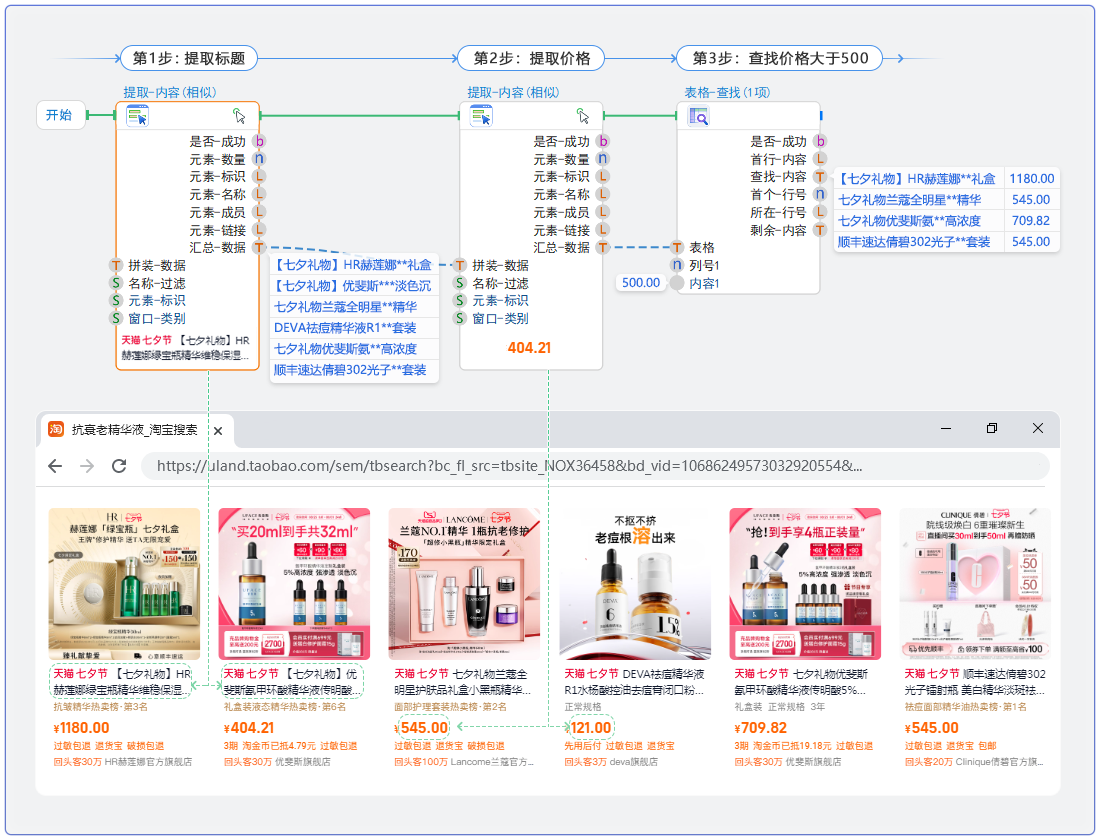
Task: Click the 500.00 input value for 内容1
Action: [x=641, y=283]
